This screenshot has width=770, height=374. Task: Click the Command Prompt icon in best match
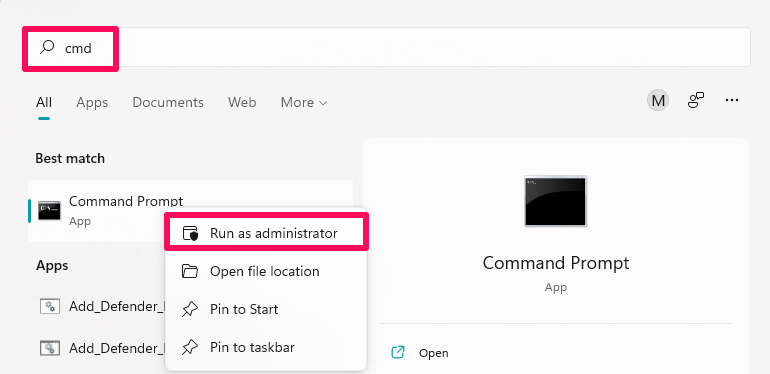pos(50,211)
